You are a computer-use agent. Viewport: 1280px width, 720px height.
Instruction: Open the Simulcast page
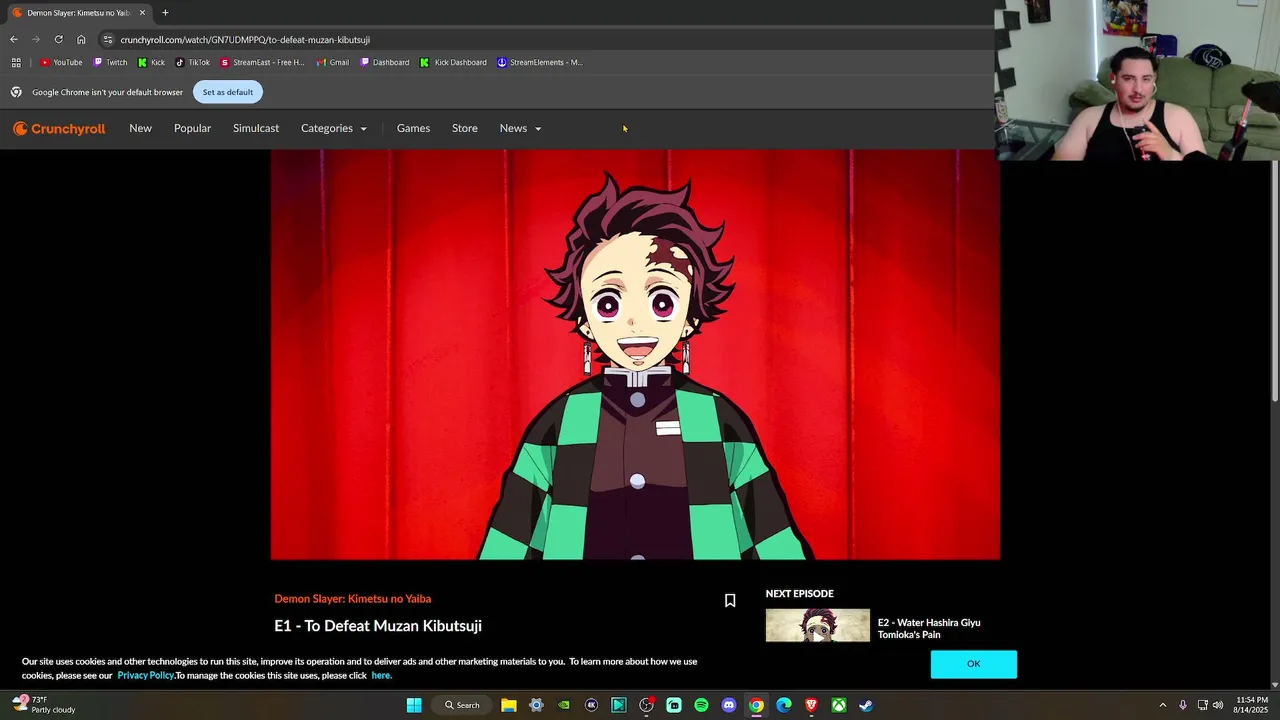(x=256, y=129)
